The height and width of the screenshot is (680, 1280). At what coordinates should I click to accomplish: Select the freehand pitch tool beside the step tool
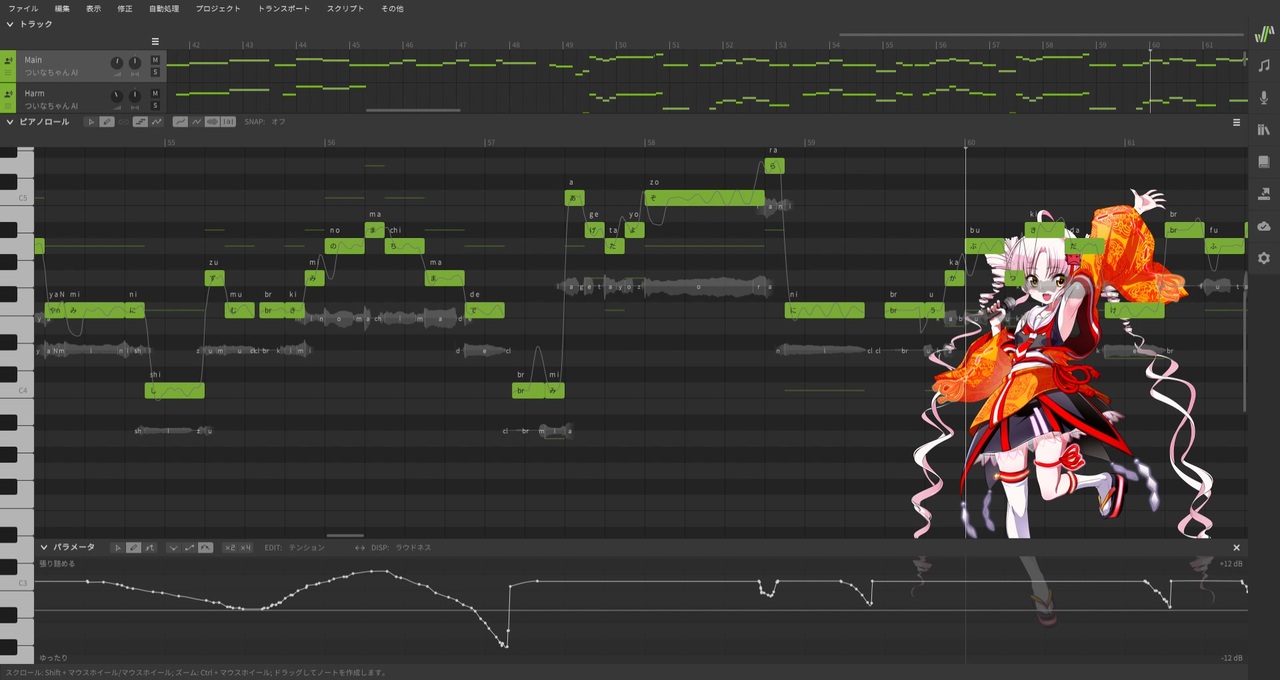(157, 122)
